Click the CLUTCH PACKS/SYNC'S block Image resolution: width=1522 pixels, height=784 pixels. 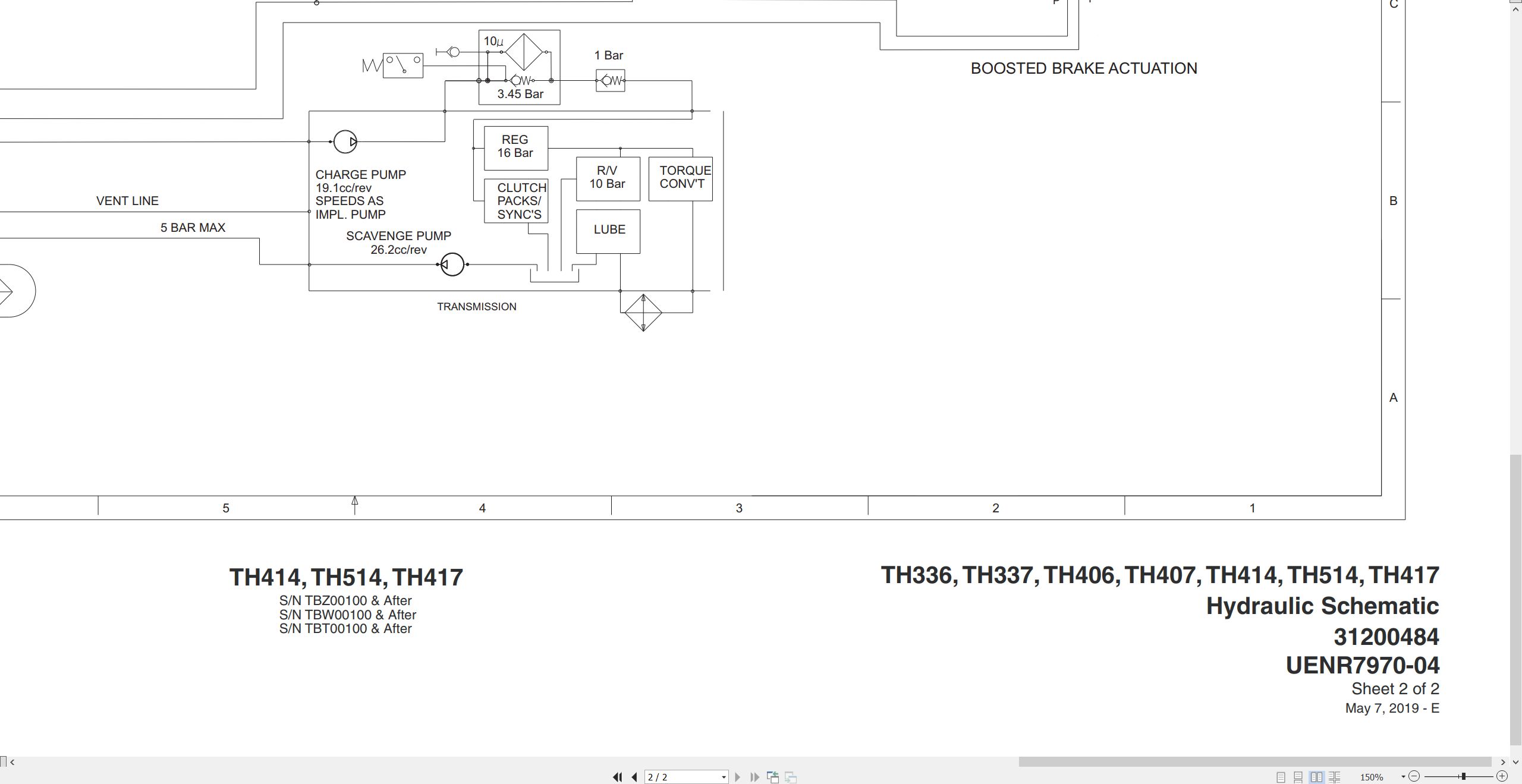pos(516,201)
